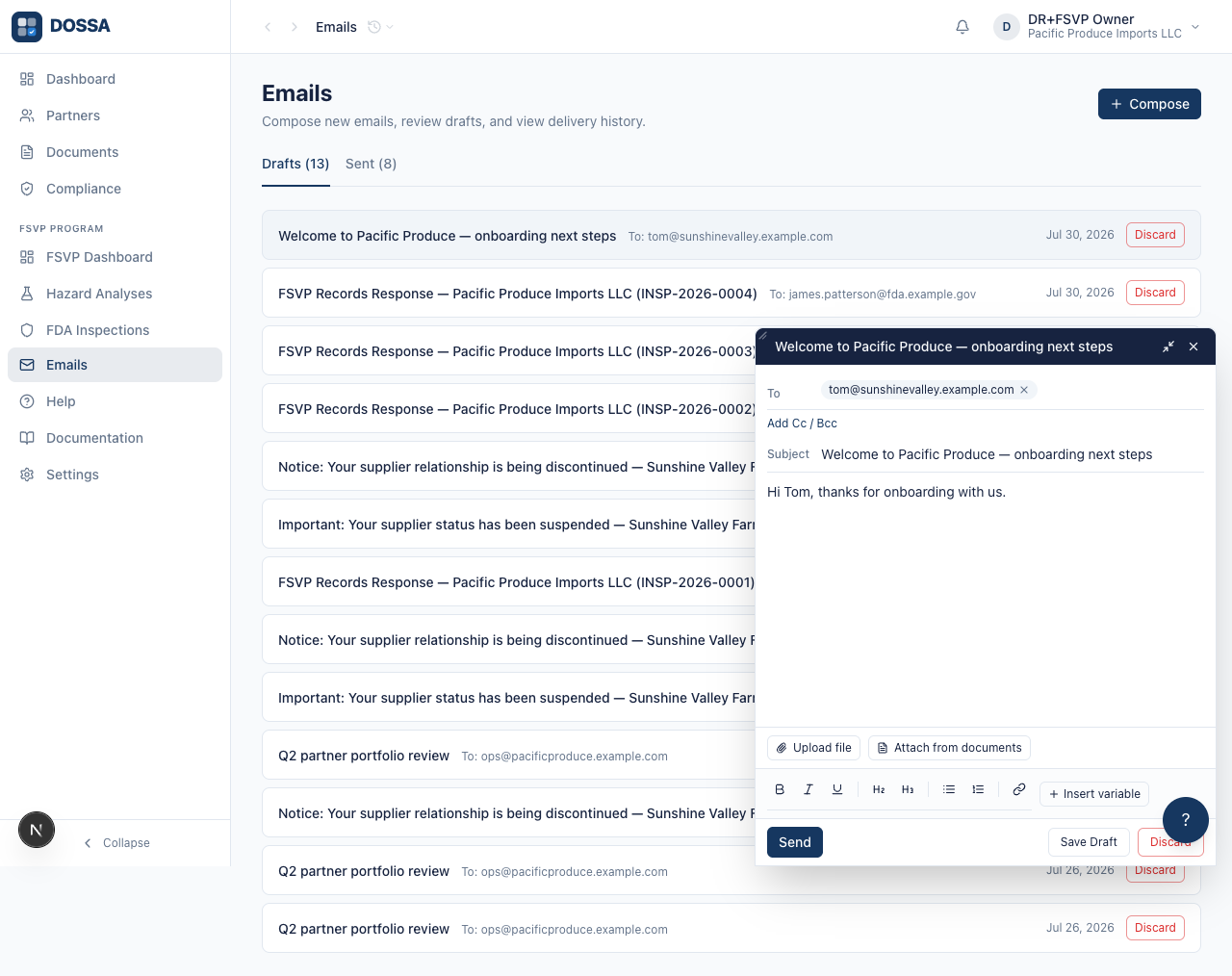Open the help question mark bubble

pos(1186,820)
